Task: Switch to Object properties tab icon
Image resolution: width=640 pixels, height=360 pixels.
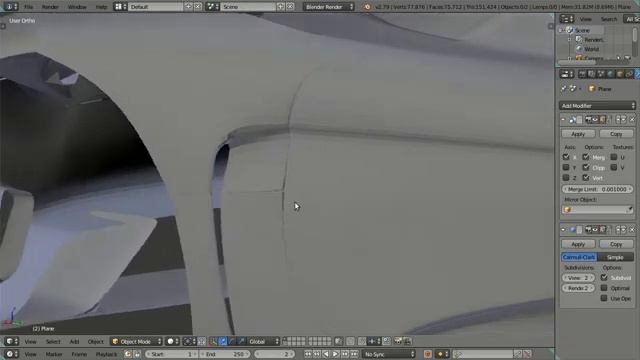Action: 620,74
